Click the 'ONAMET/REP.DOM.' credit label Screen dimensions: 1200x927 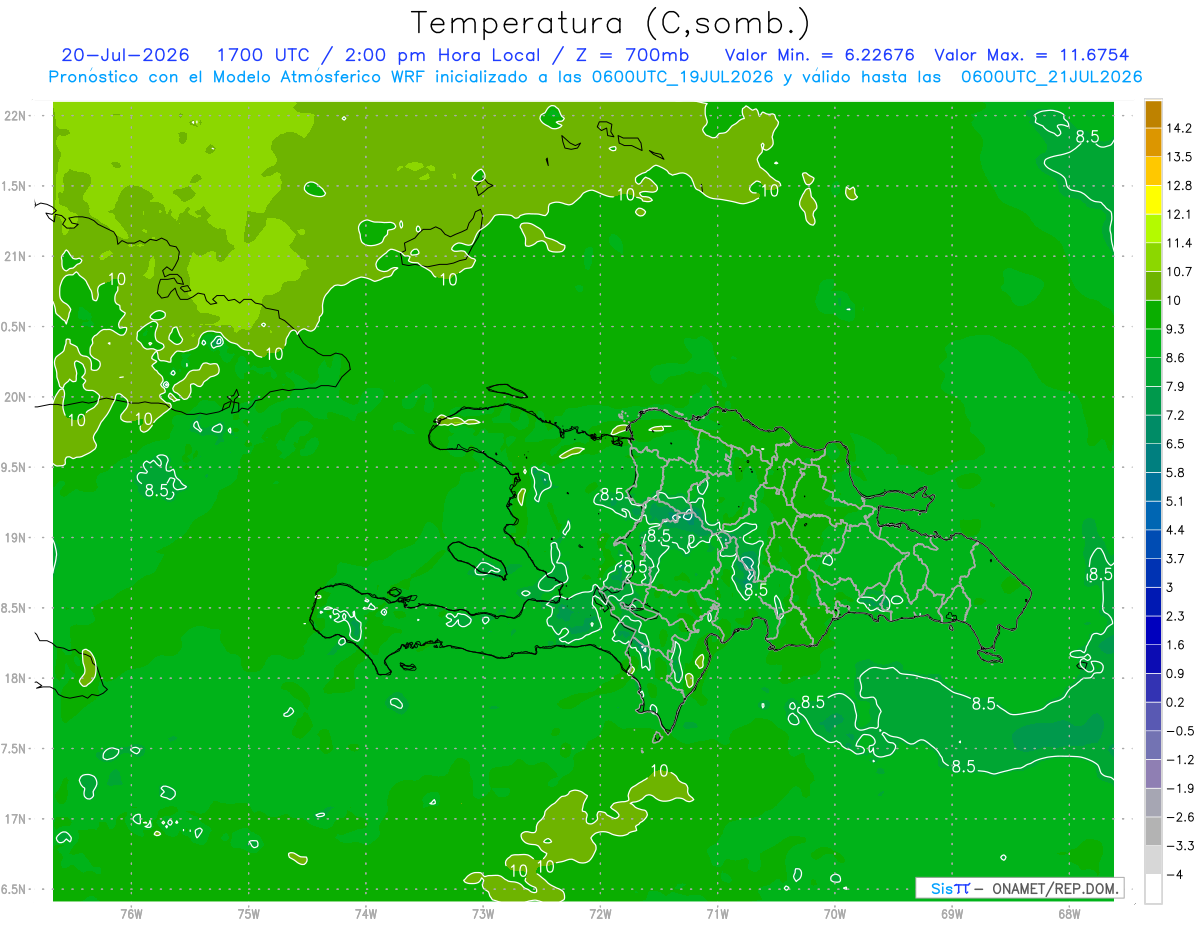click(x=1053, y=888)
